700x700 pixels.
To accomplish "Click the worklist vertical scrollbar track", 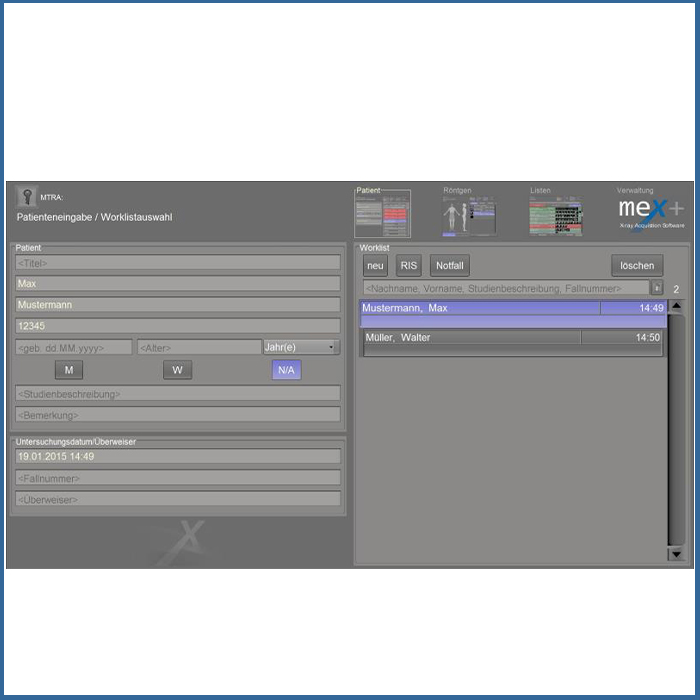I will point(676,430).
